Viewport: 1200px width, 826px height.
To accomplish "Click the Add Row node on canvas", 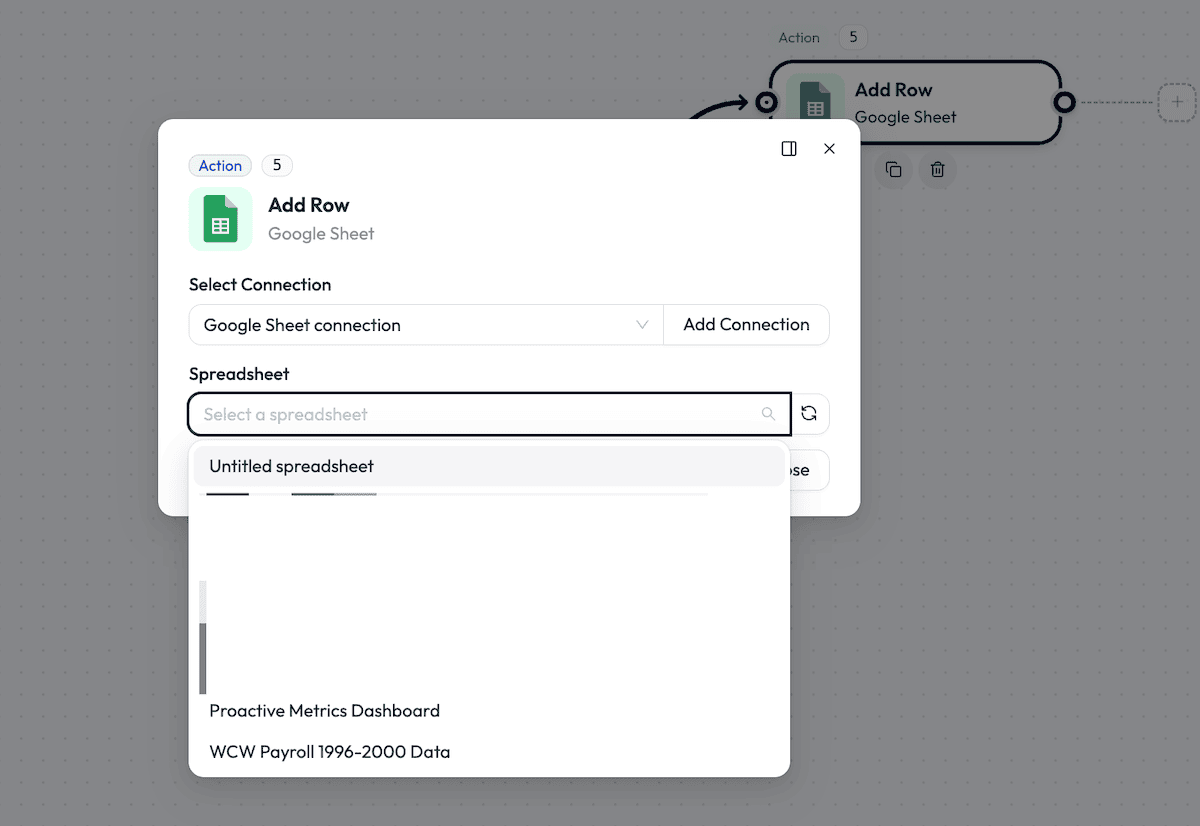I will tap(915, 102).
